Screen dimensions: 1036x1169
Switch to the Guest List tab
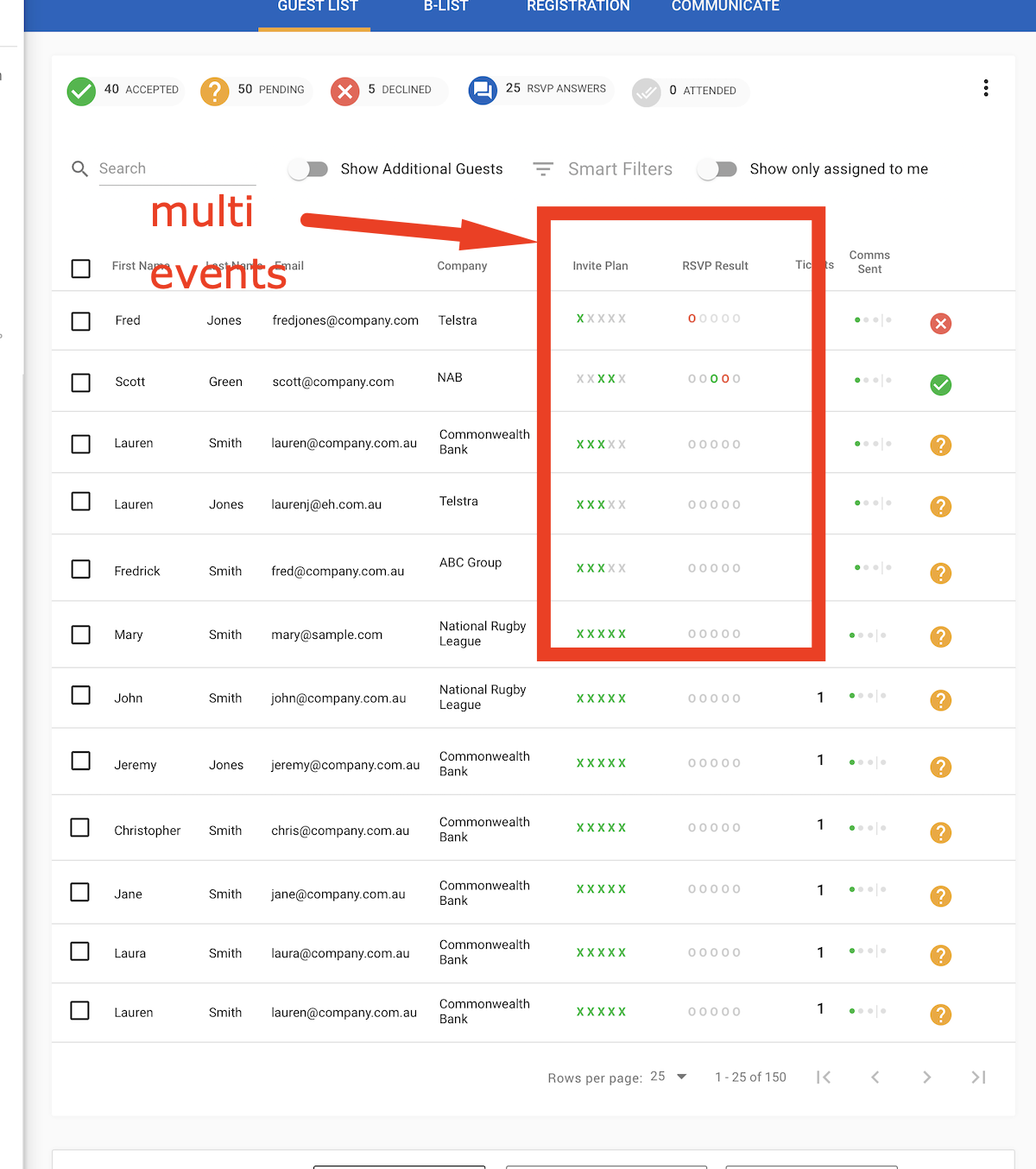[x=317, y=7]
